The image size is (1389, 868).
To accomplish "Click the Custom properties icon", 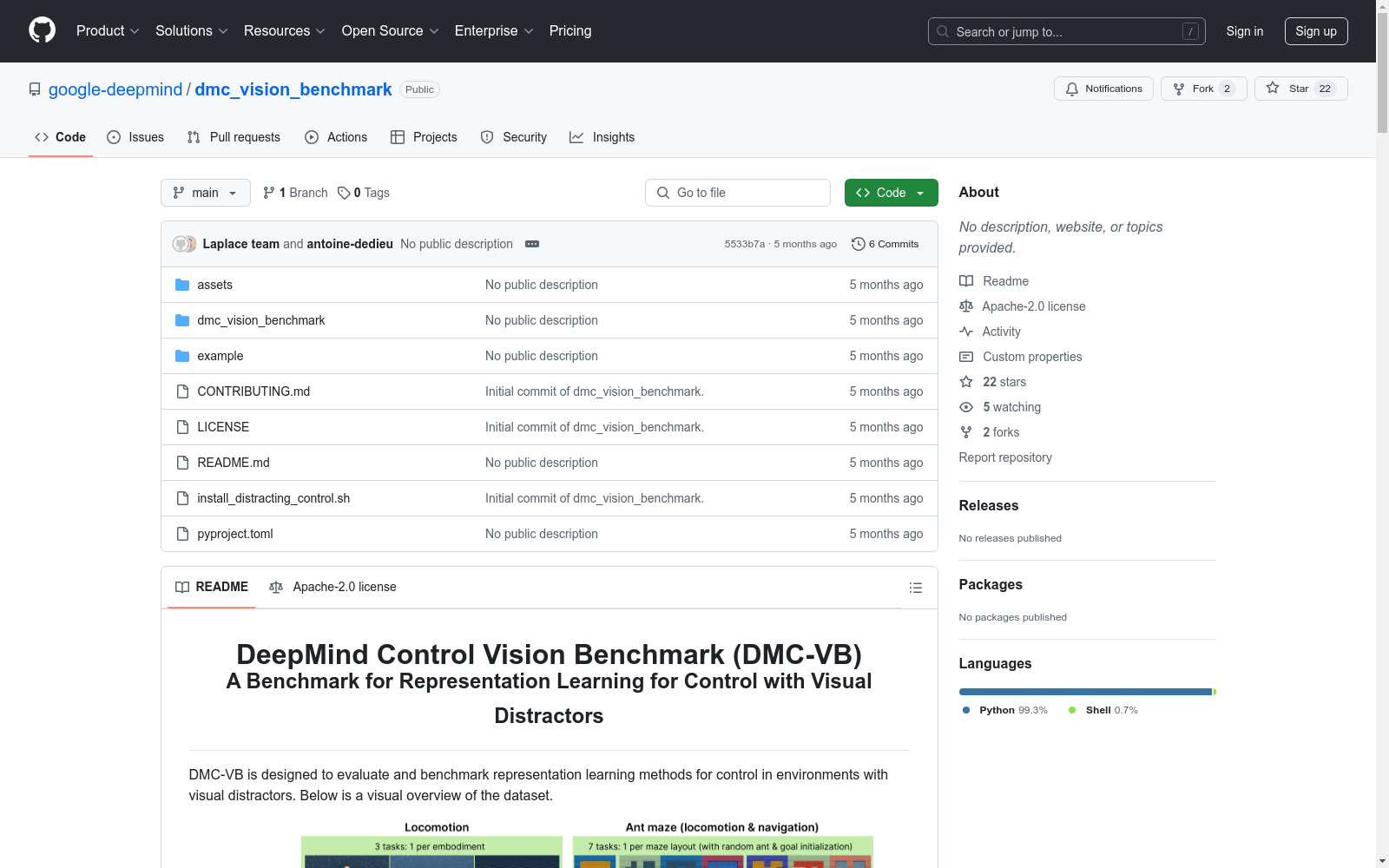I will (966, 357).
